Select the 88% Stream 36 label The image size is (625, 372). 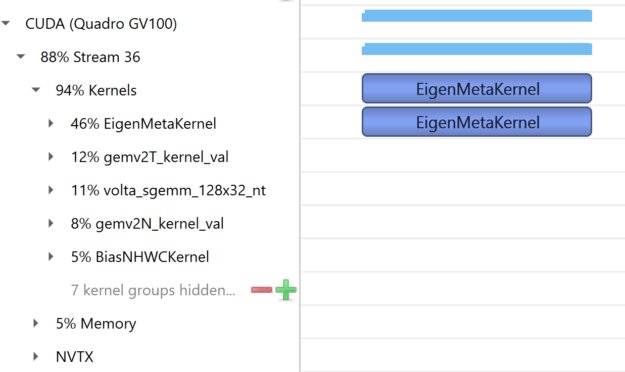pos(90,57)
